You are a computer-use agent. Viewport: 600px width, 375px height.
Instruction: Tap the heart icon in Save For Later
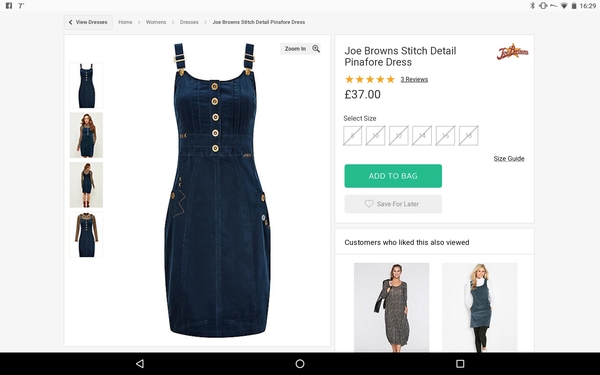point(368,204)
